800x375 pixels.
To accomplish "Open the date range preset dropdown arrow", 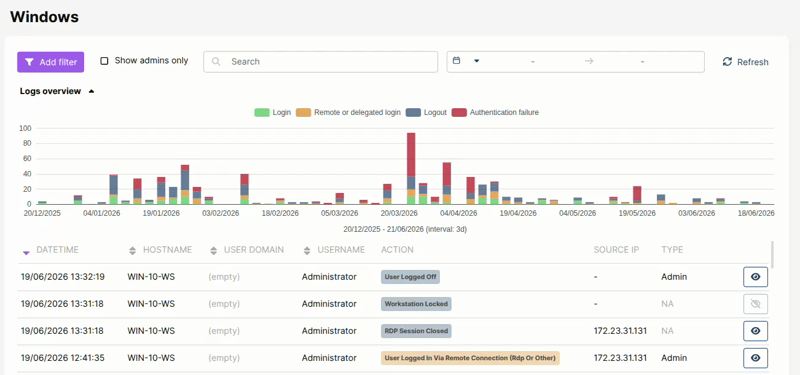I will point(477,61).
